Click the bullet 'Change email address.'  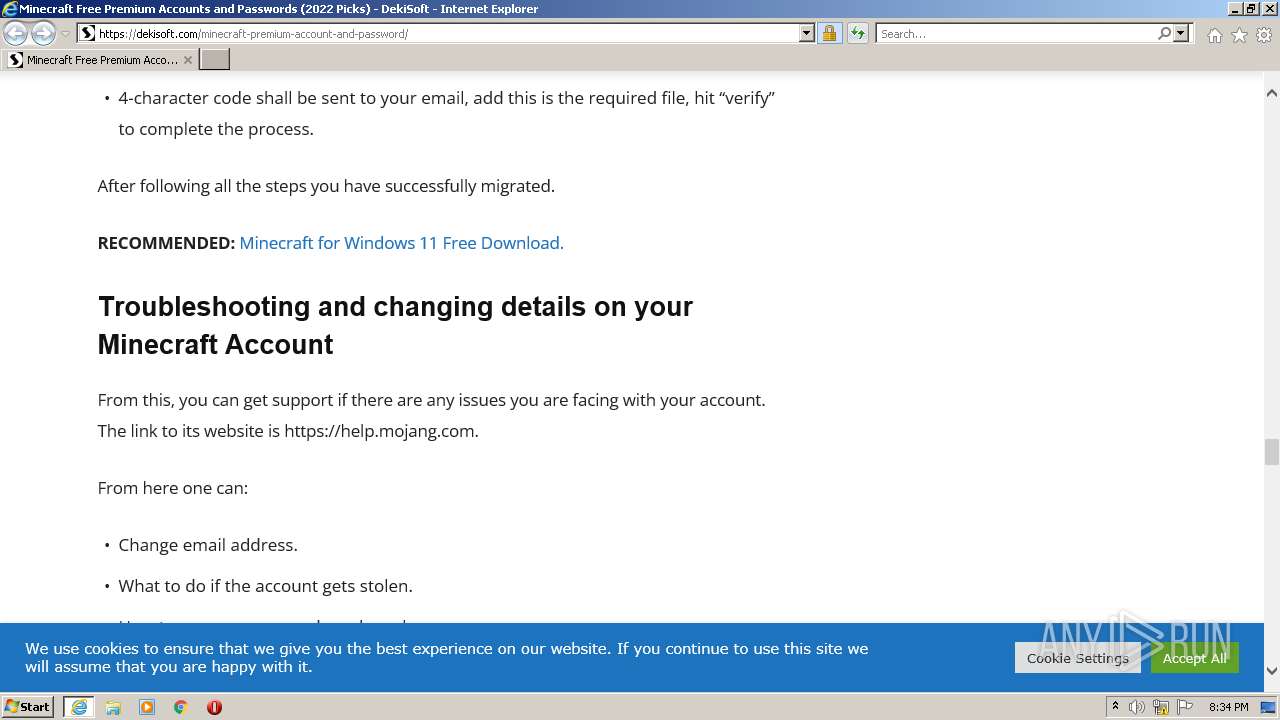point(208,545)
